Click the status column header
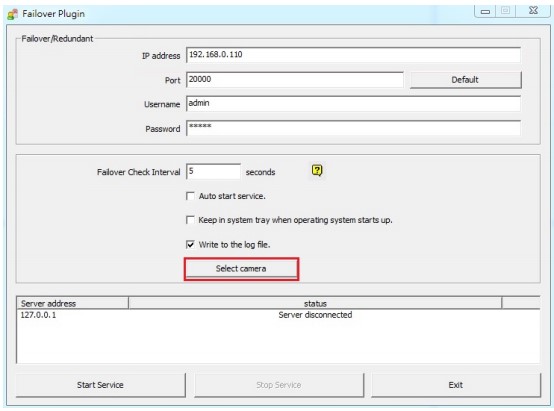 point(315,303)
